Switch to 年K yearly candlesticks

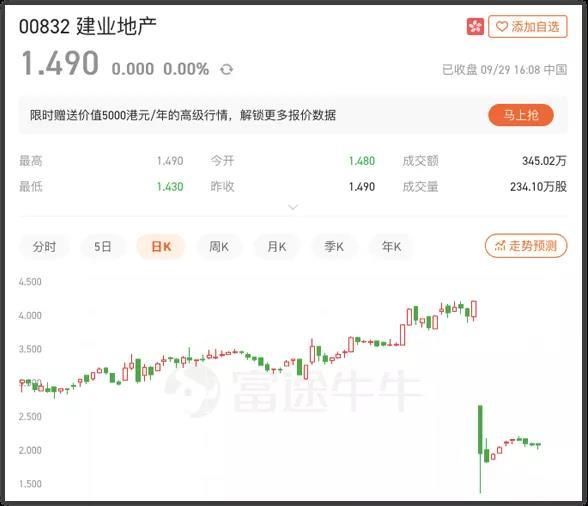(x=392, y=246)
